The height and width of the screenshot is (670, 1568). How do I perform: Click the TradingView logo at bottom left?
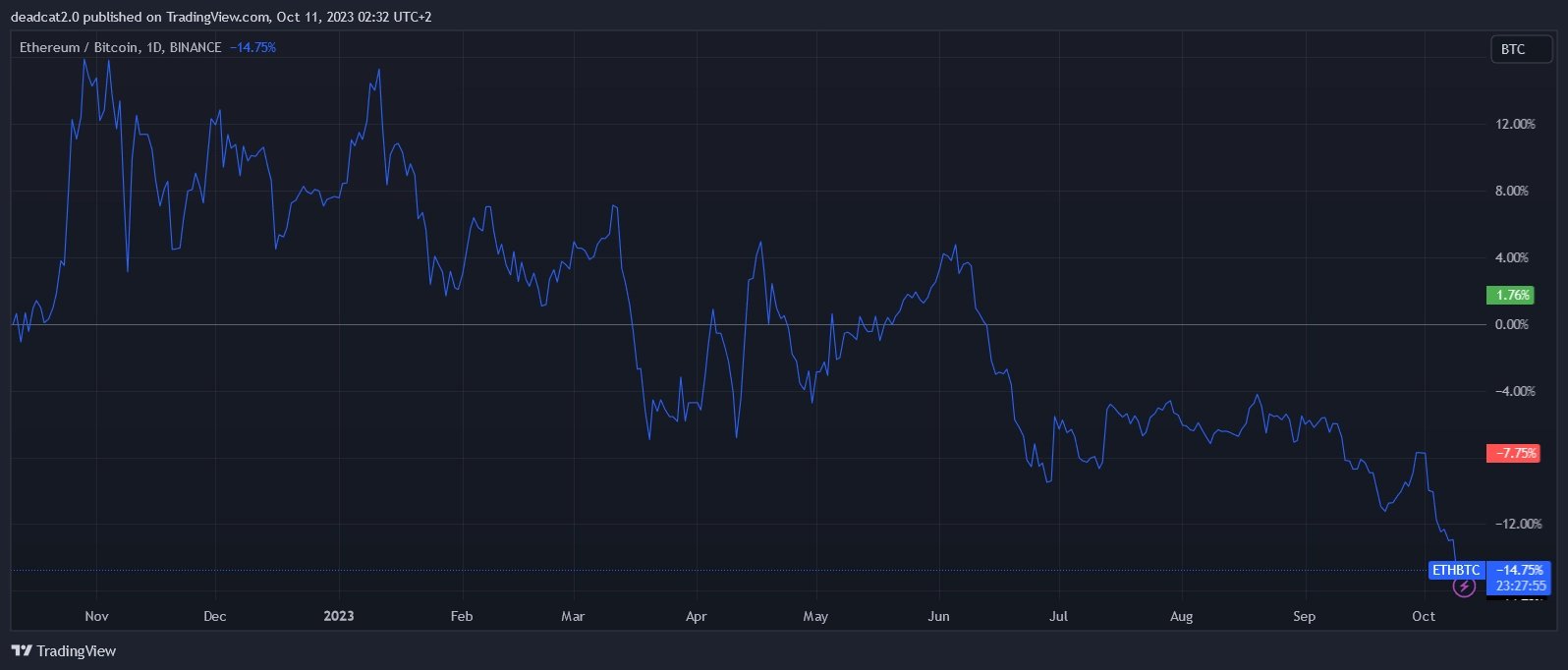click(x=64, y=650)
